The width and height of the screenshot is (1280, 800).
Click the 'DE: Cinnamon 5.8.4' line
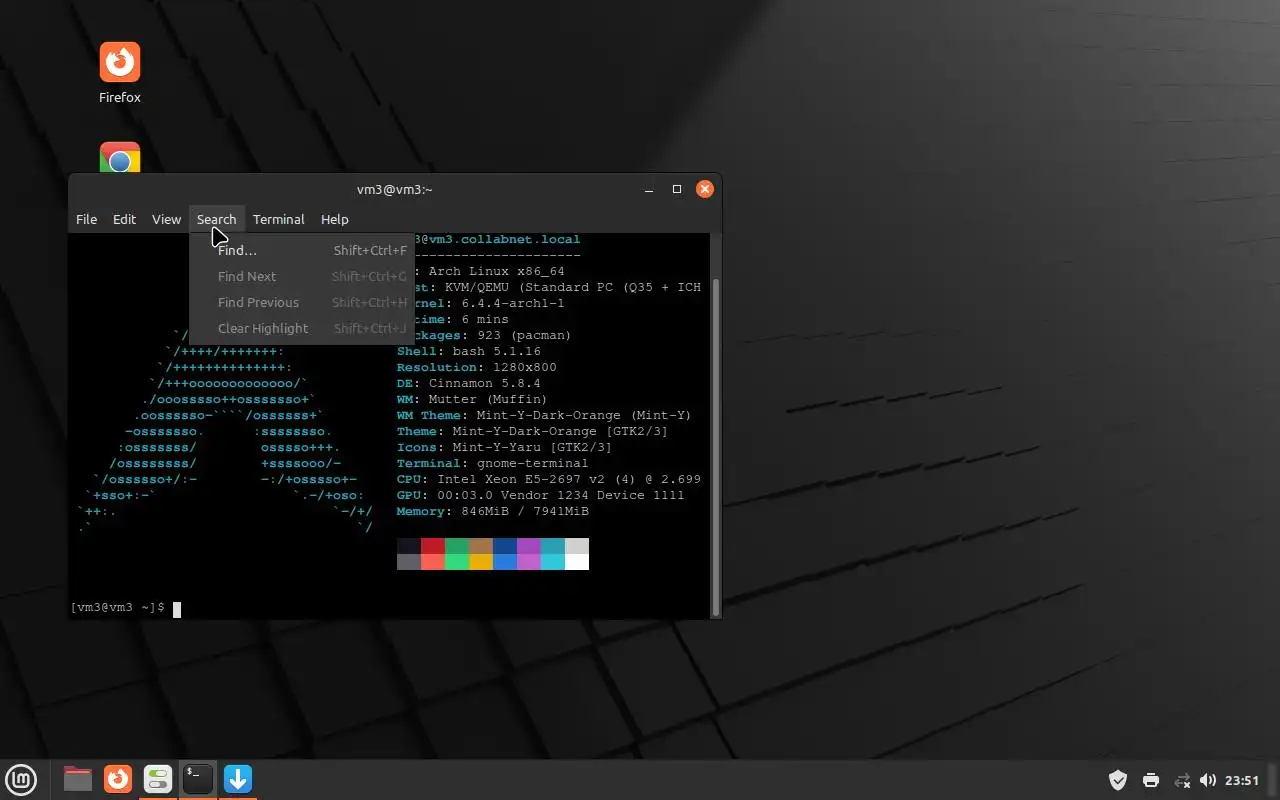pyautogui.click(x=469, y=384)
